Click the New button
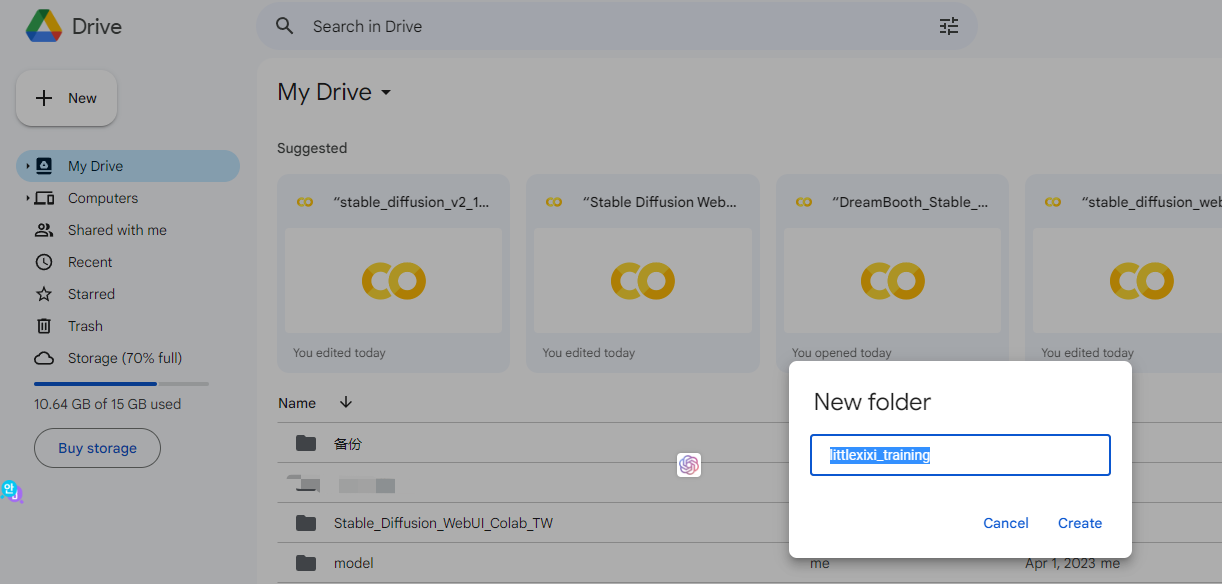1222x584 pixels. (x=66, y=98)
